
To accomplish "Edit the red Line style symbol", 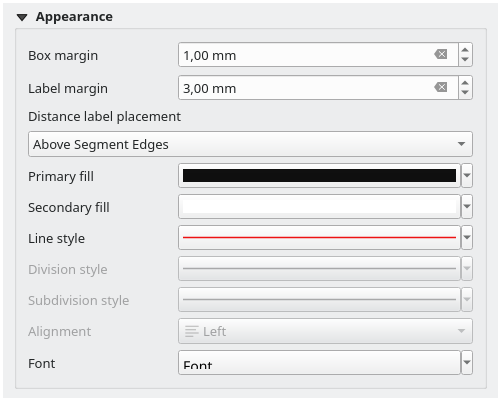I will coord(319,238).
